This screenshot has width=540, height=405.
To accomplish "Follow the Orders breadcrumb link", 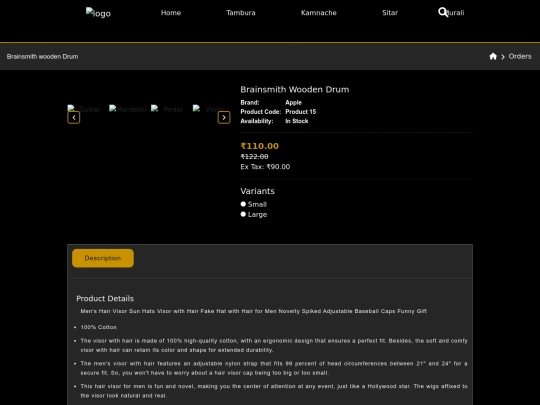I will [520, 56].
